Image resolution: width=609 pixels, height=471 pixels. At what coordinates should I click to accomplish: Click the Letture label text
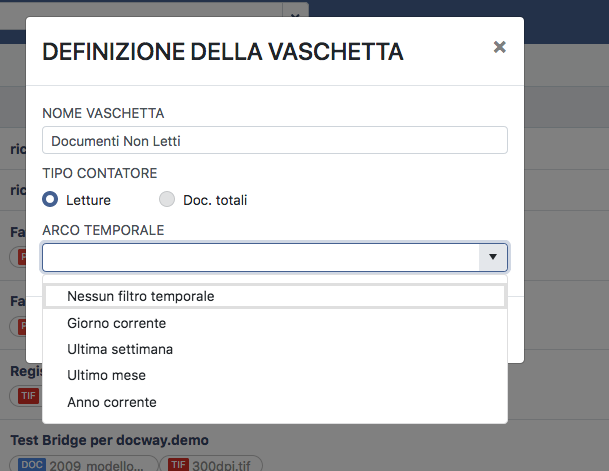pos(88,200)
